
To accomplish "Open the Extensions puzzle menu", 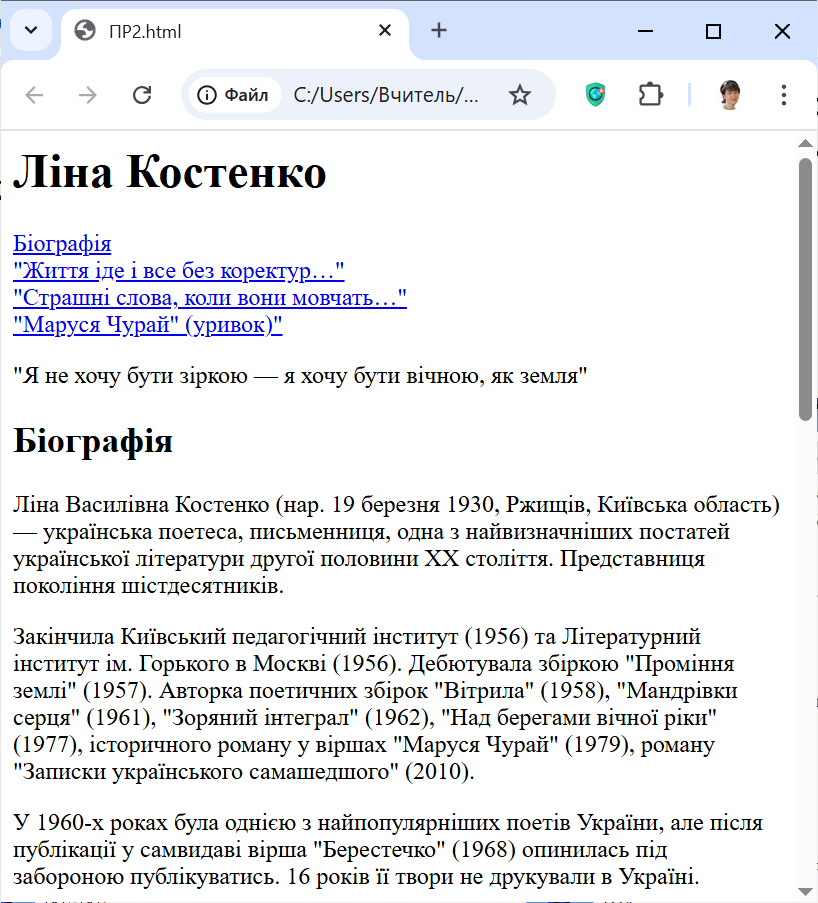I will coord(651,95).
